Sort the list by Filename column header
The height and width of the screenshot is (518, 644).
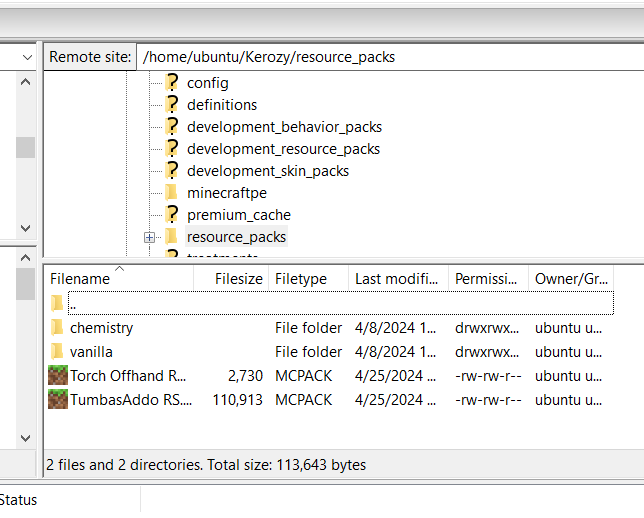80,279
